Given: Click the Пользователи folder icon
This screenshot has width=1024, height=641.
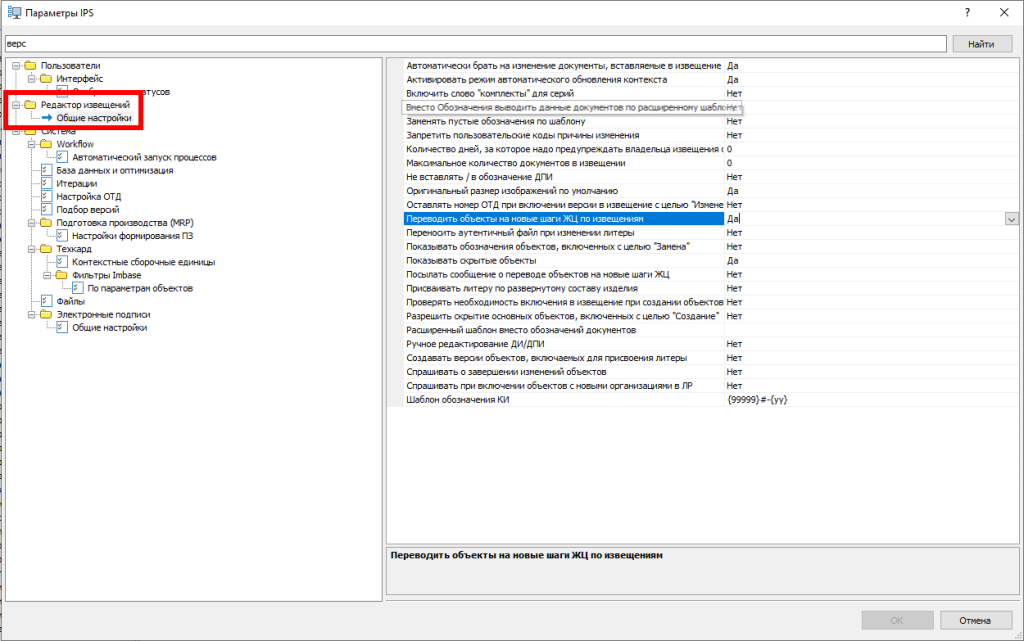Looking at the screenshot, I should pos(33,65).
